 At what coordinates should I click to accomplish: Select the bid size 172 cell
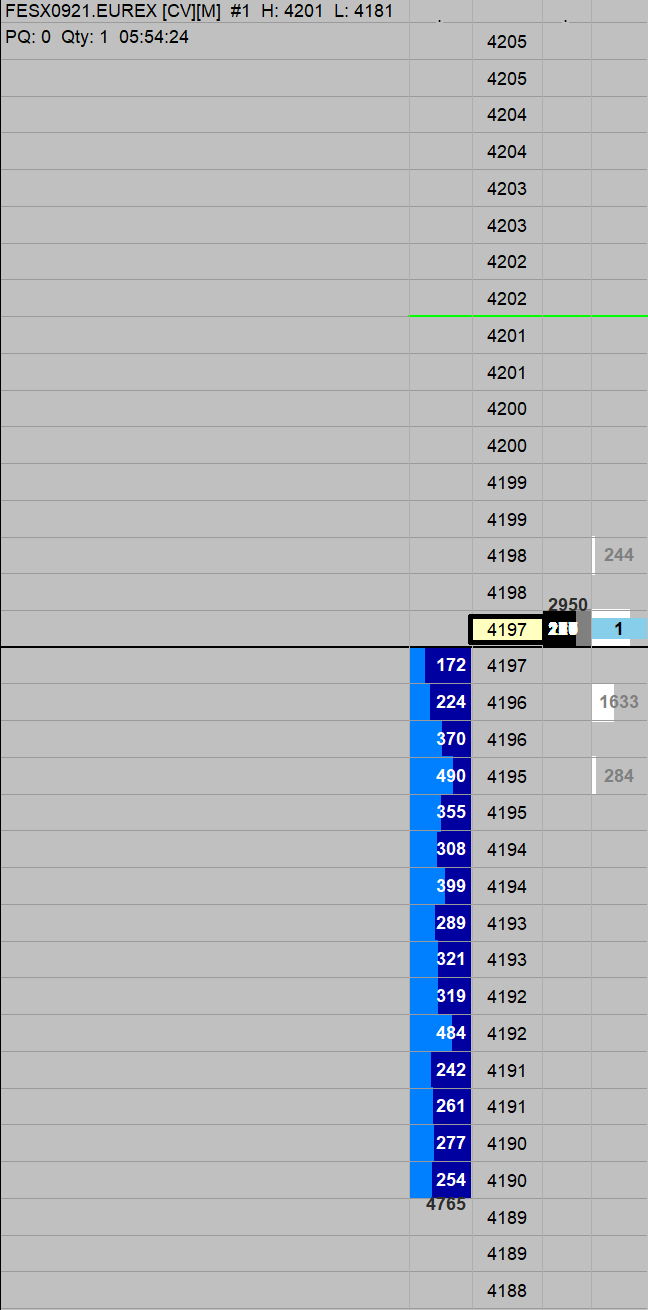coord(441,665)
